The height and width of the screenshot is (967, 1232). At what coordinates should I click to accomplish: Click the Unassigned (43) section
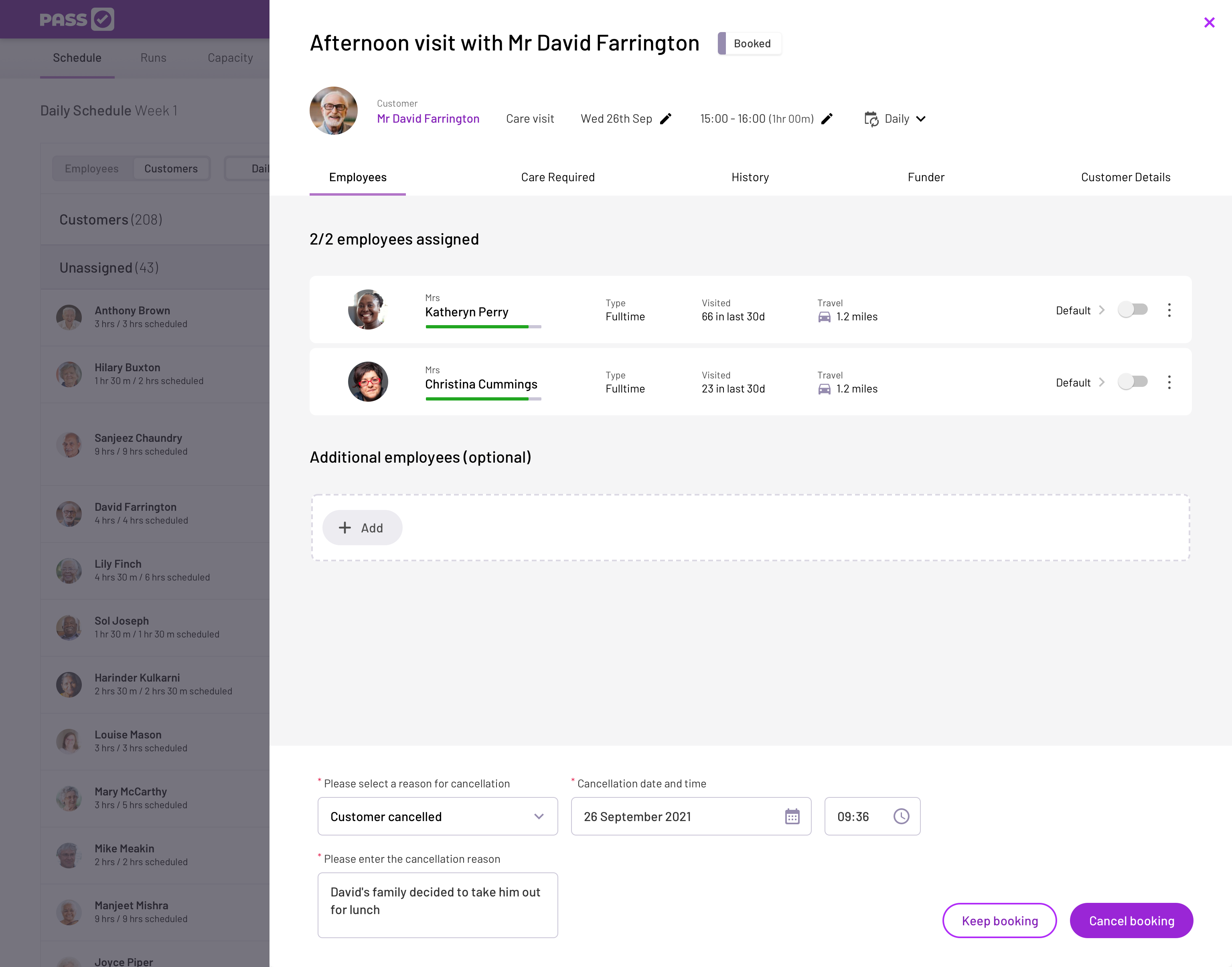[155, 267]
